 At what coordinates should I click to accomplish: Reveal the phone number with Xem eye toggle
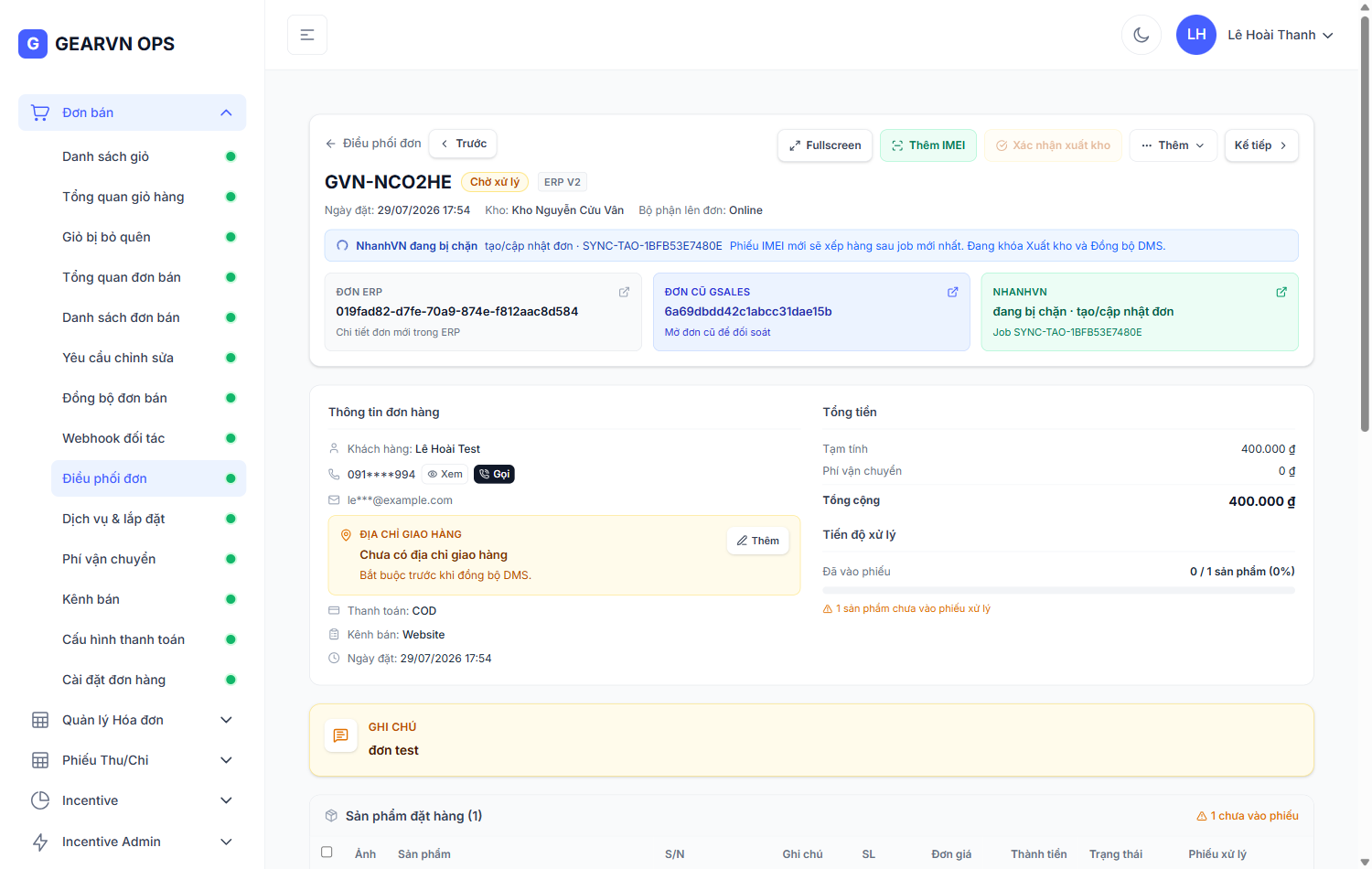coord(445,474)
